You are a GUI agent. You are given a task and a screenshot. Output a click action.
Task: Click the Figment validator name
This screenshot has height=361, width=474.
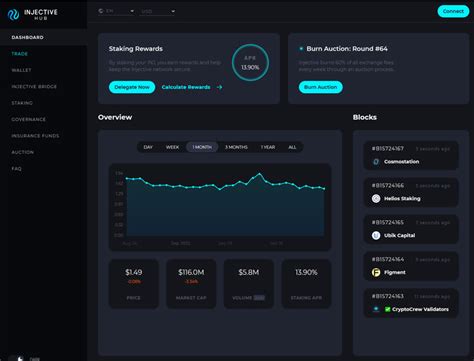pos(395,272)
